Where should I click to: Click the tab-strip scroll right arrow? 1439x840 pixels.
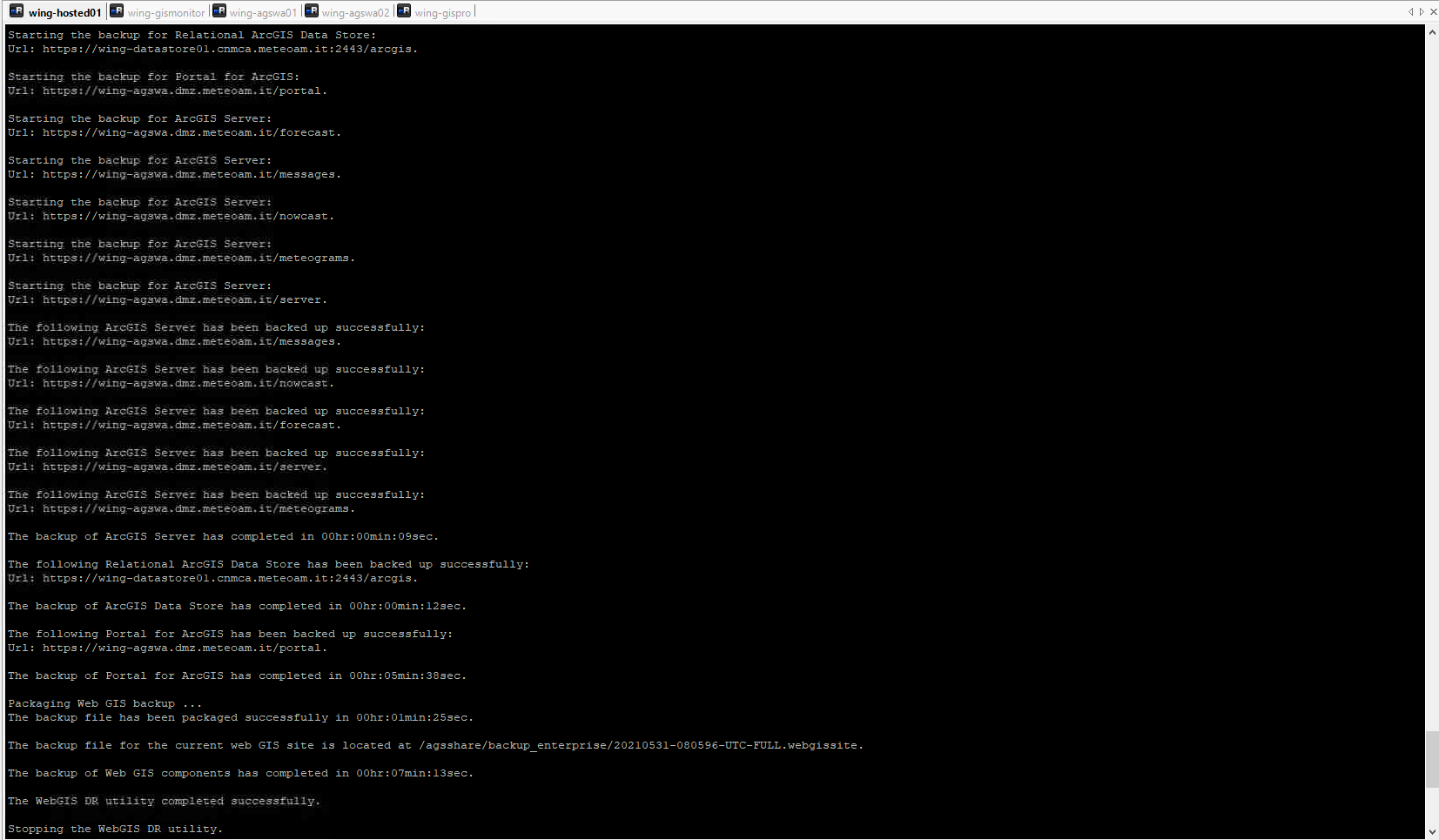pyautogui.click(x=1422, y=12)
